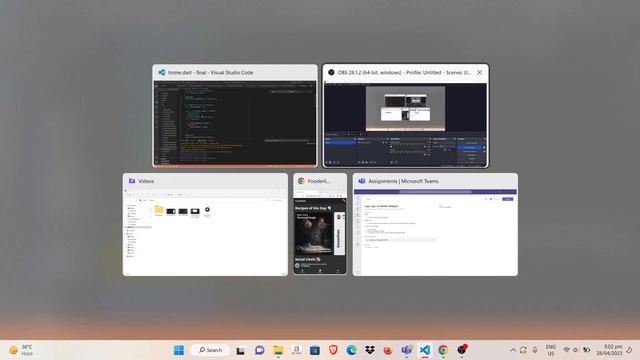
Task: Click the taskbar Search box
Action: click(211, 350)
